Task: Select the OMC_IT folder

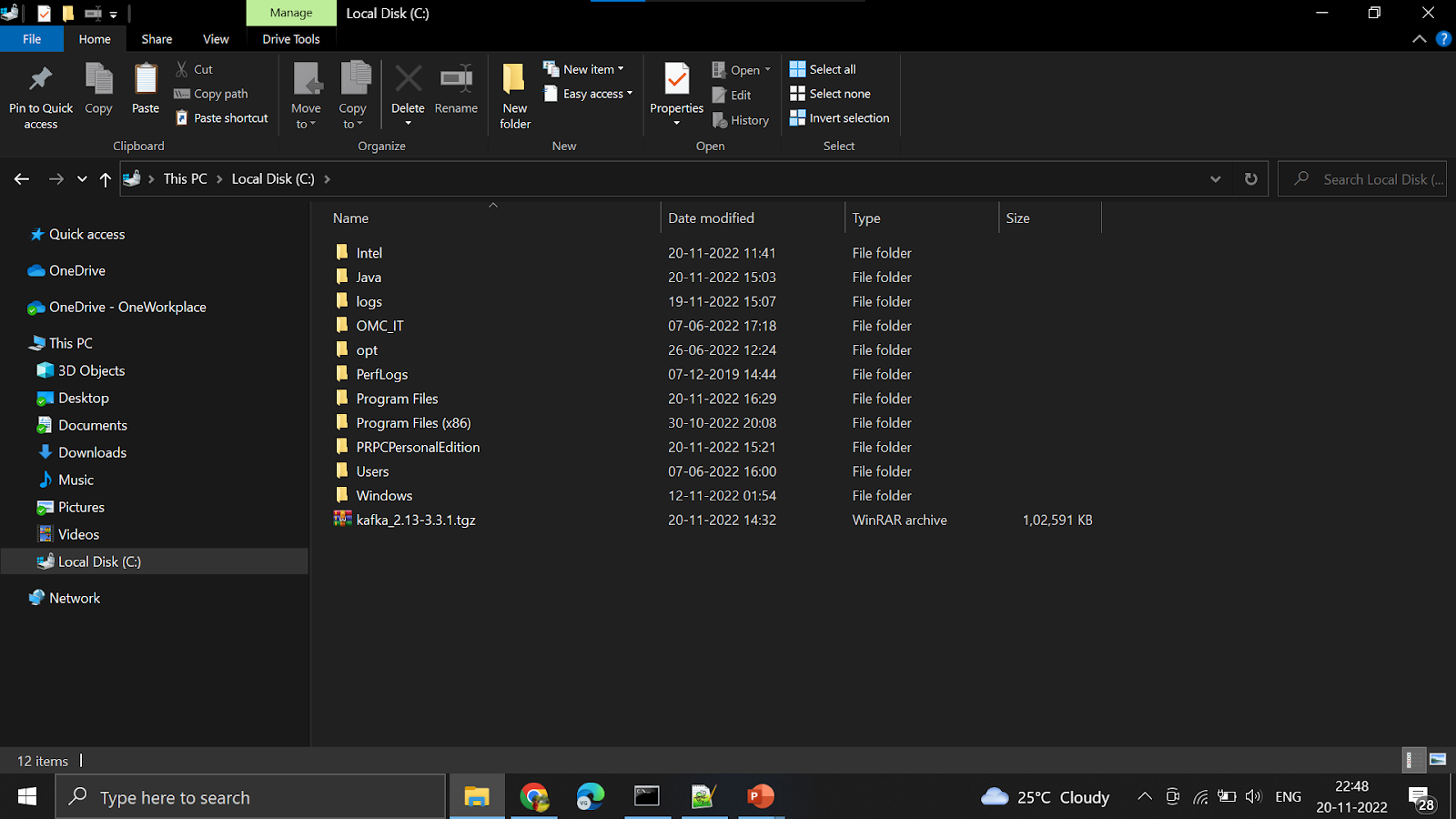Action: pyautogui.click(x=379, y=326)
